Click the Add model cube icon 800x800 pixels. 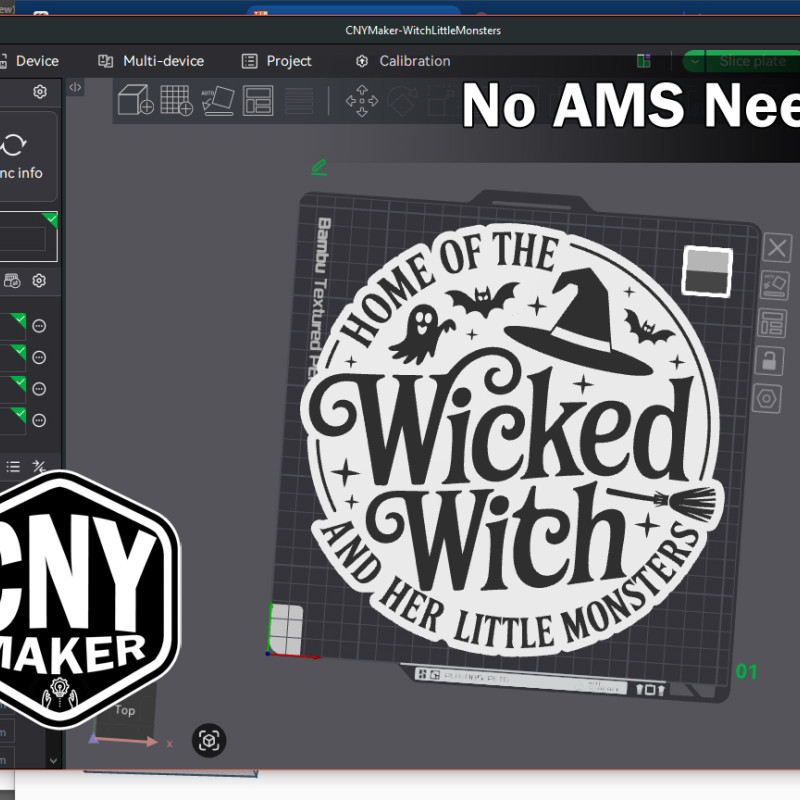135,100
